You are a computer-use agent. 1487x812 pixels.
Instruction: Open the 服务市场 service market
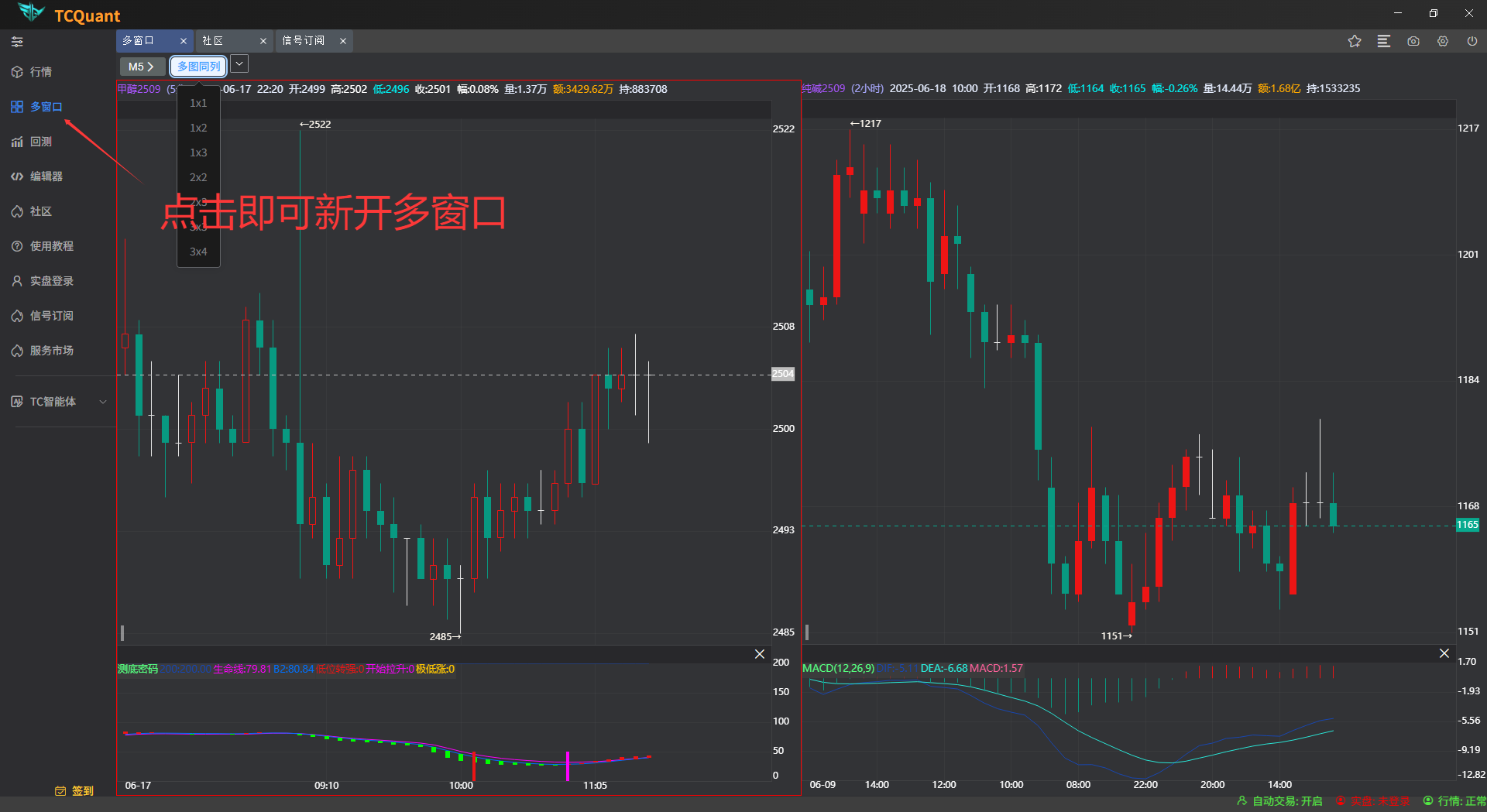(x=50, y=350)
